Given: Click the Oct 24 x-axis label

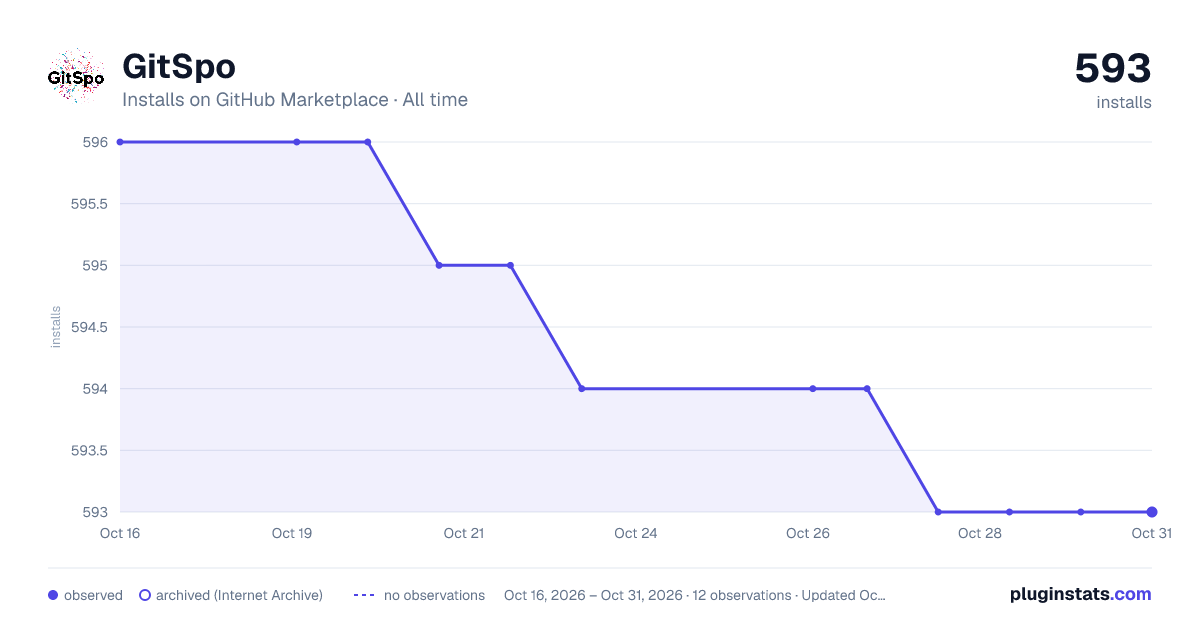Looking at the screenshot, I should [636, 533].
